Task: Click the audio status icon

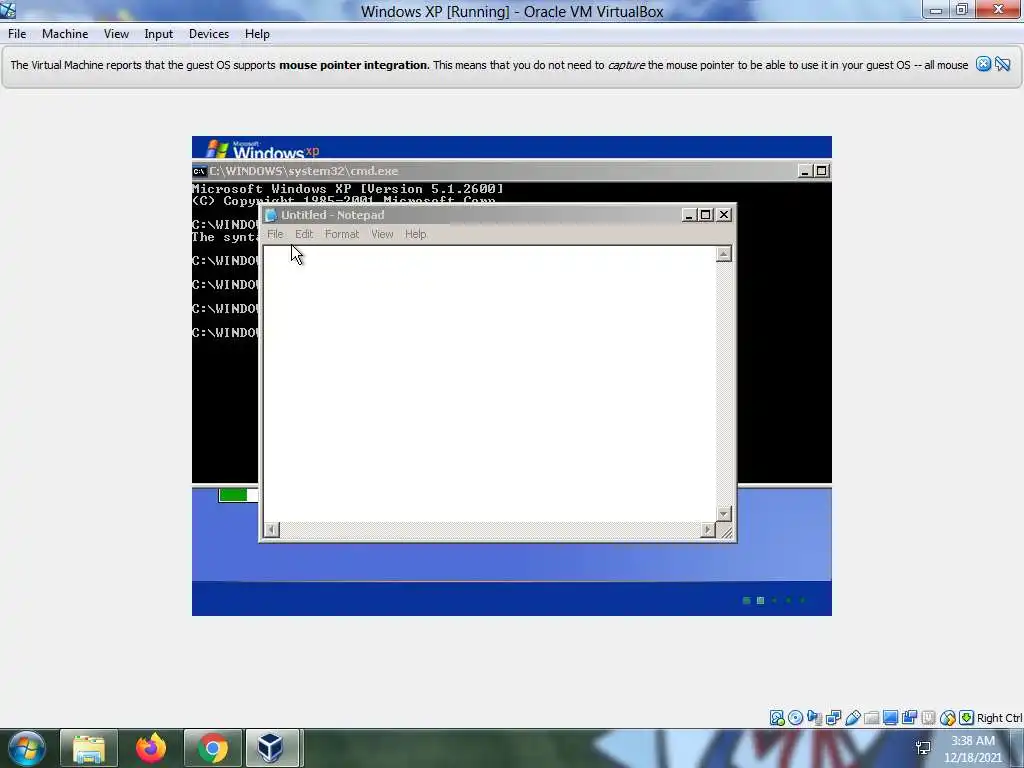Action: (814, 718)
